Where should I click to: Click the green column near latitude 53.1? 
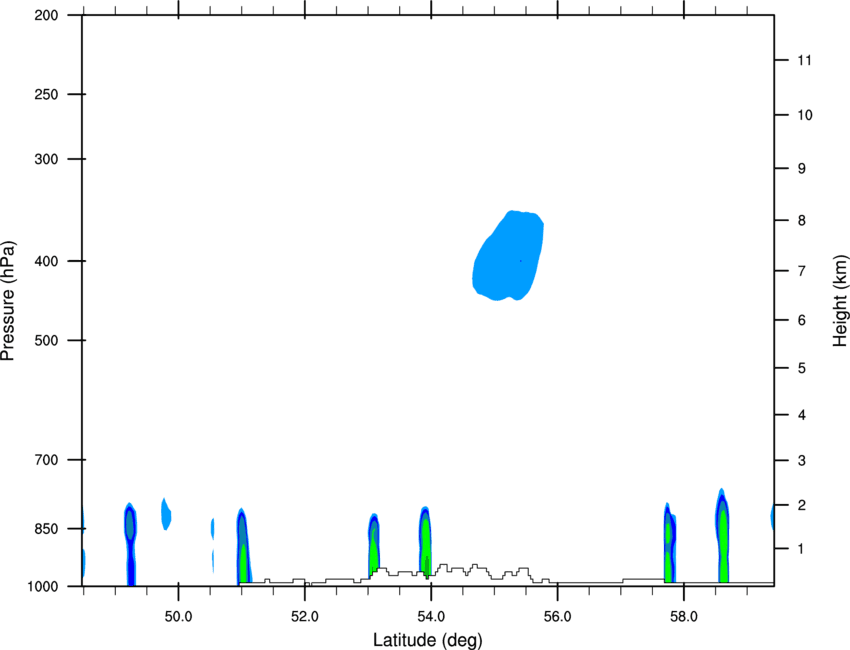(374, 545)
